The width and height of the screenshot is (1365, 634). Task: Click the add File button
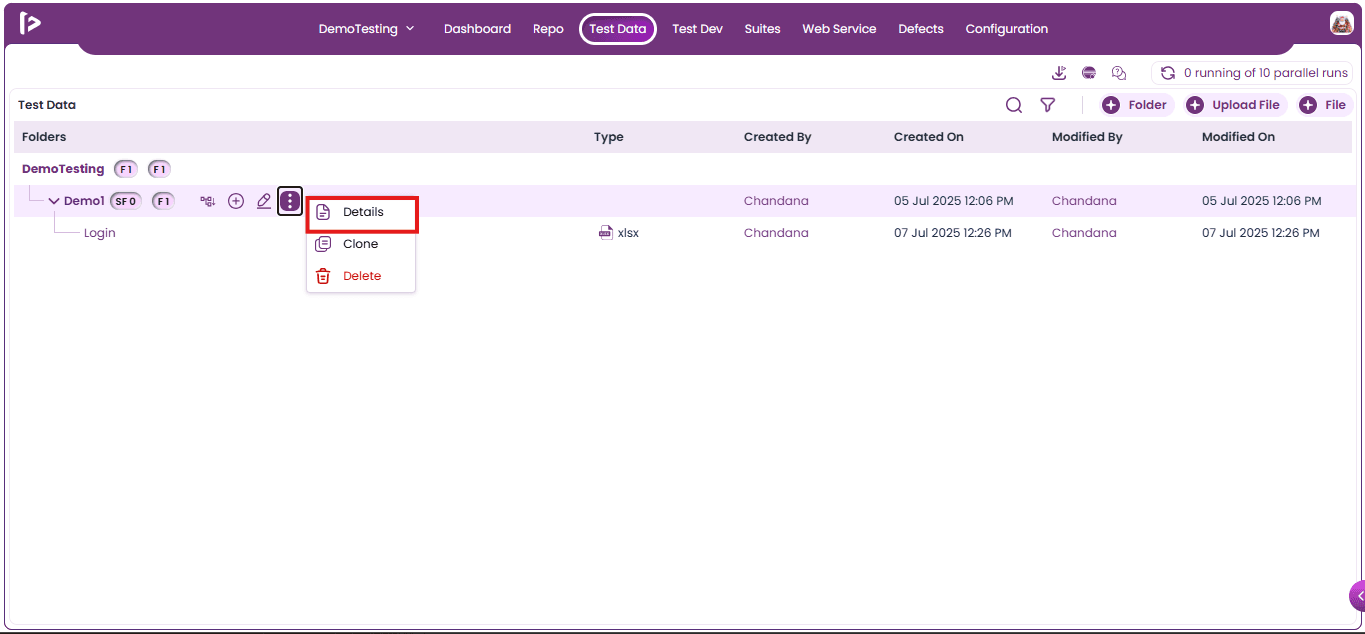[1325, 105]
